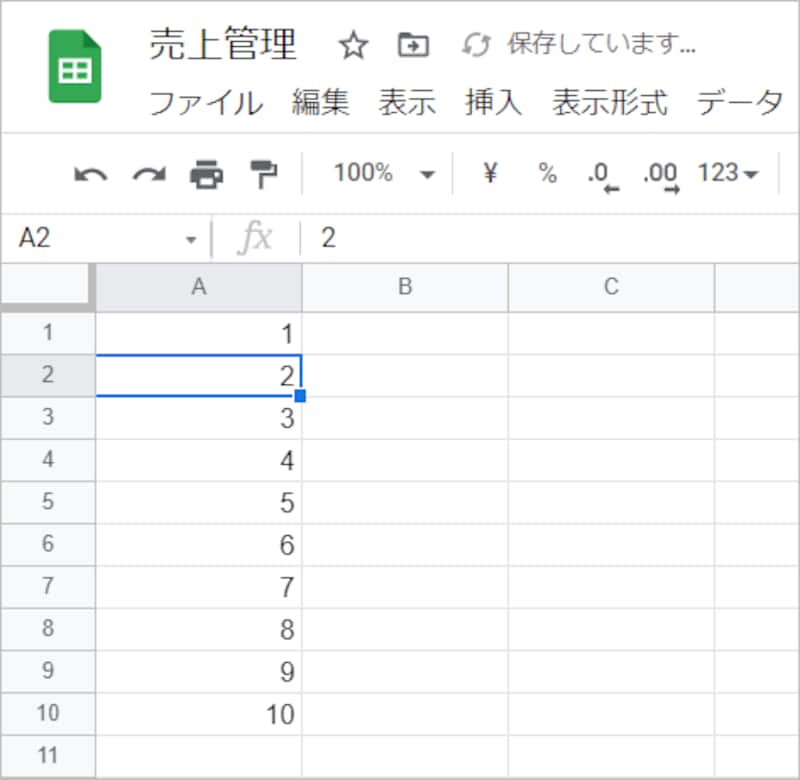Click the Undo icon
Image resolution: width=800 pixels, height=780 pixels.
(92, 172)
